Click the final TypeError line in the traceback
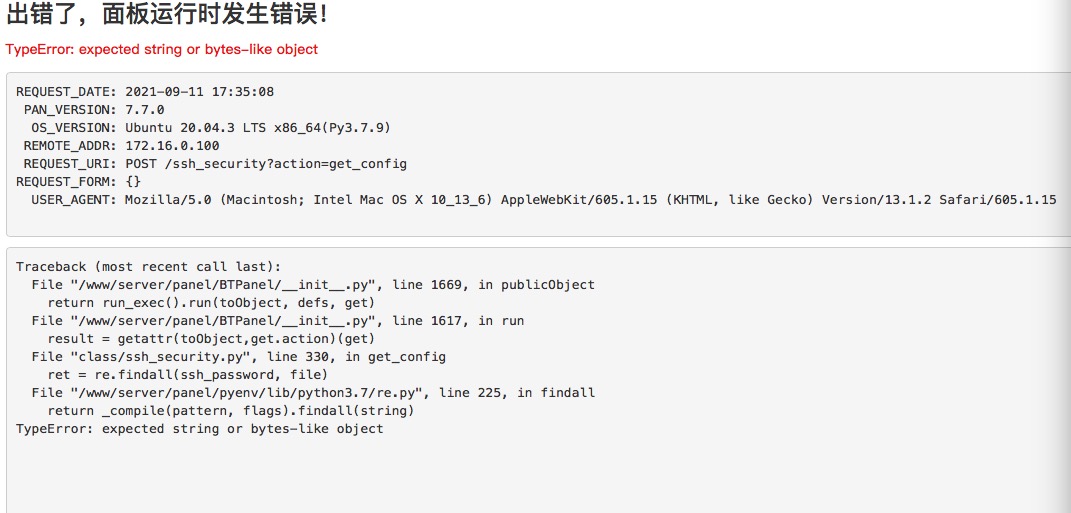1071x513 pixels. coord(199,430)
